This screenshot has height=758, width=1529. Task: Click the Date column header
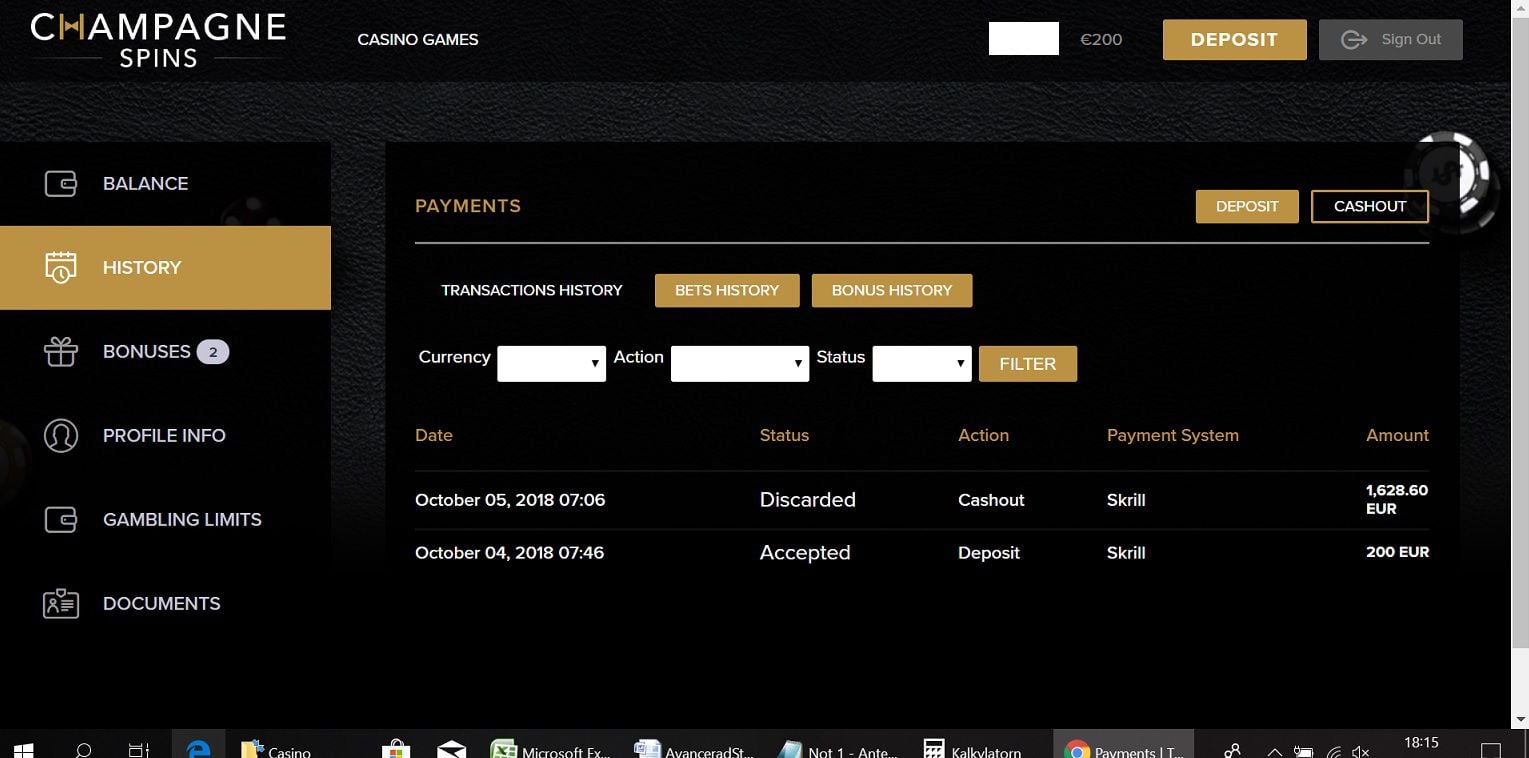click(x=434, y=436)
